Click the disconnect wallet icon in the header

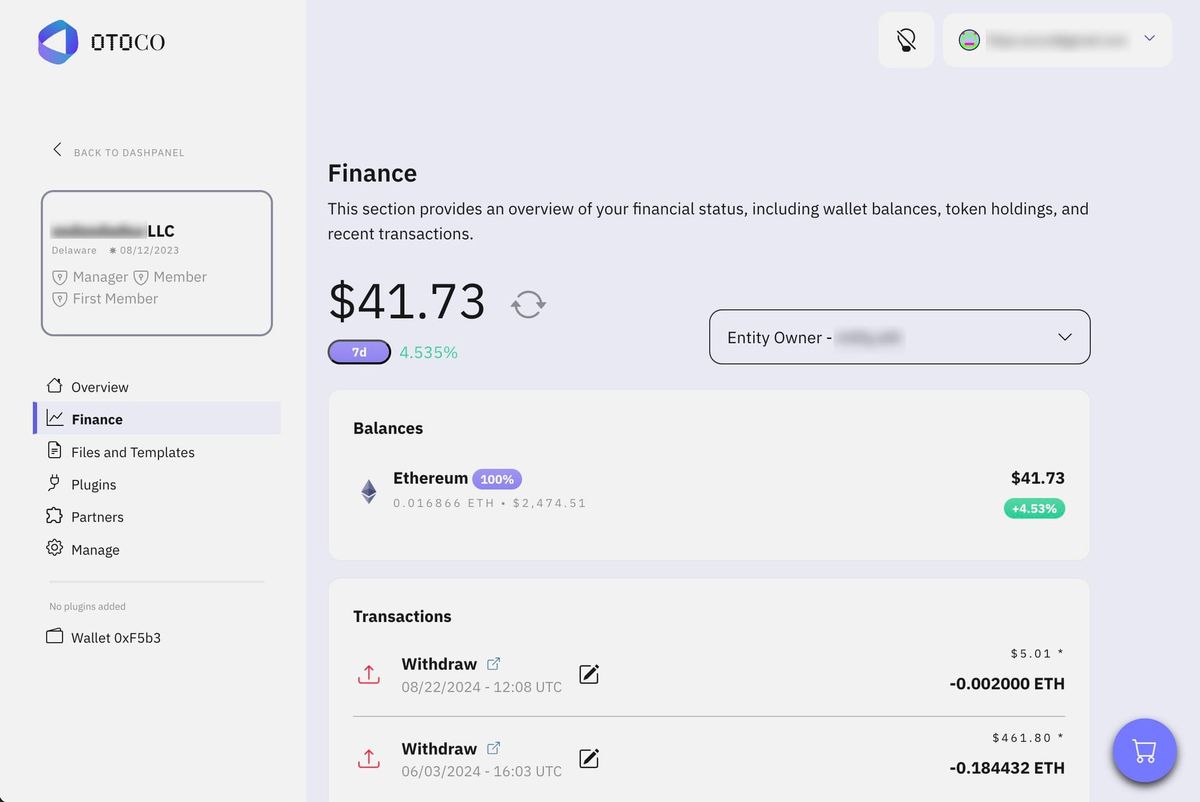pos(906,39)
